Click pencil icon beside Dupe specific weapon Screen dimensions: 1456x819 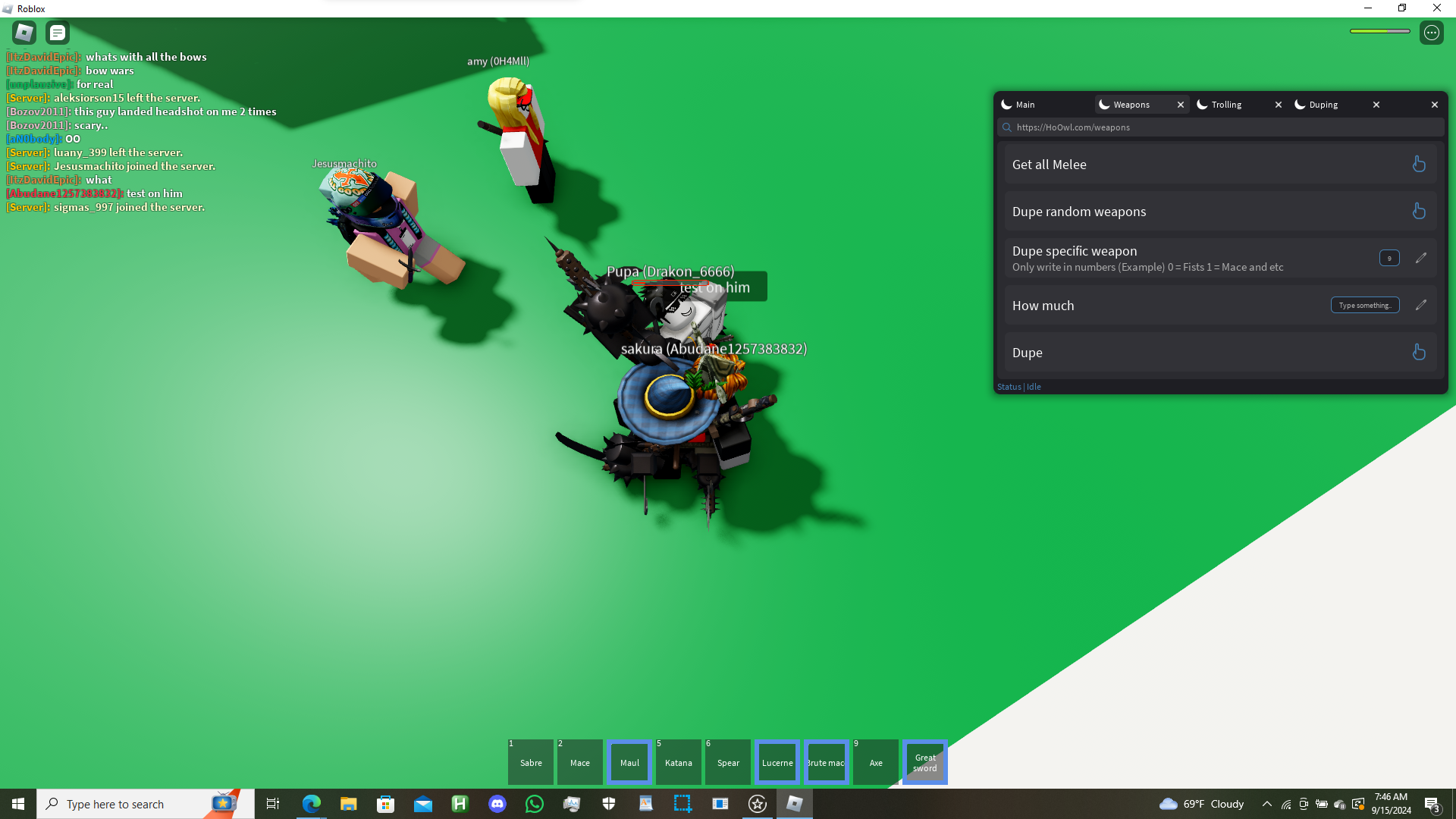point(1420,258)
